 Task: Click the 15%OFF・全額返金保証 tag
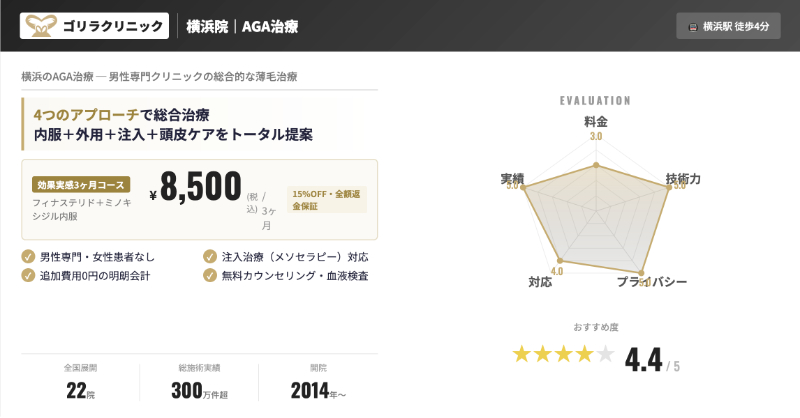(326, 199)
